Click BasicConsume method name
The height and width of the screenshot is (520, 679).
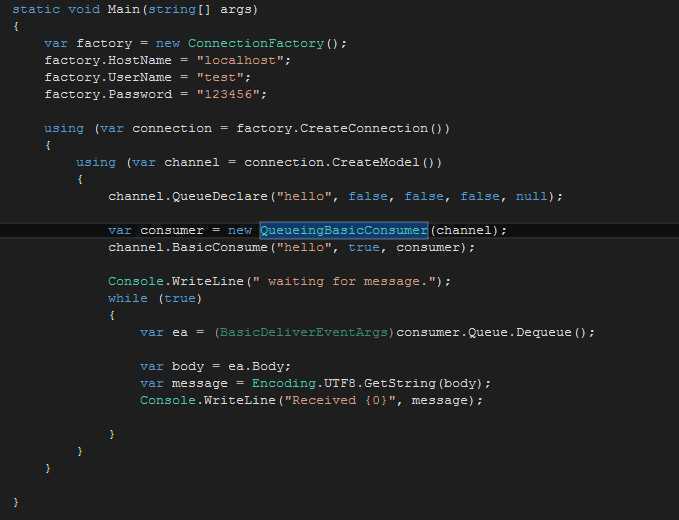point(220,247)
